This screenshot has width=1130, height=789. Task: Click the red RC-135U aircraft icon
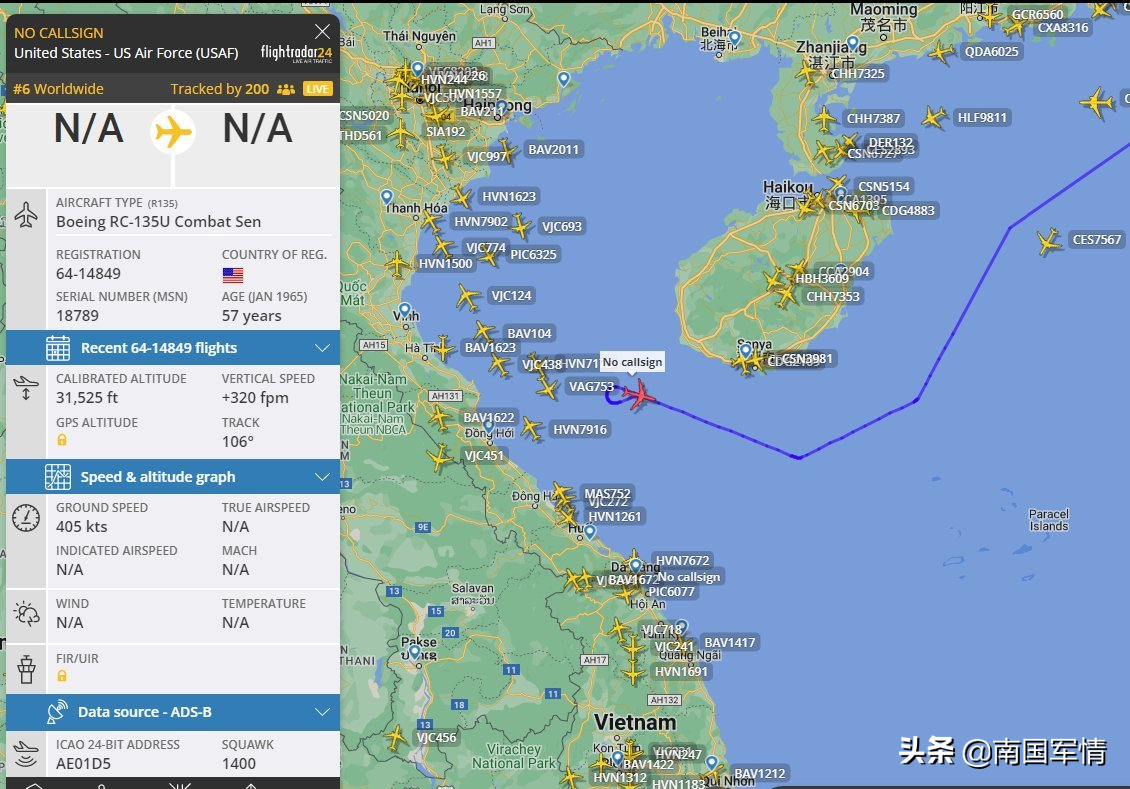638,395
